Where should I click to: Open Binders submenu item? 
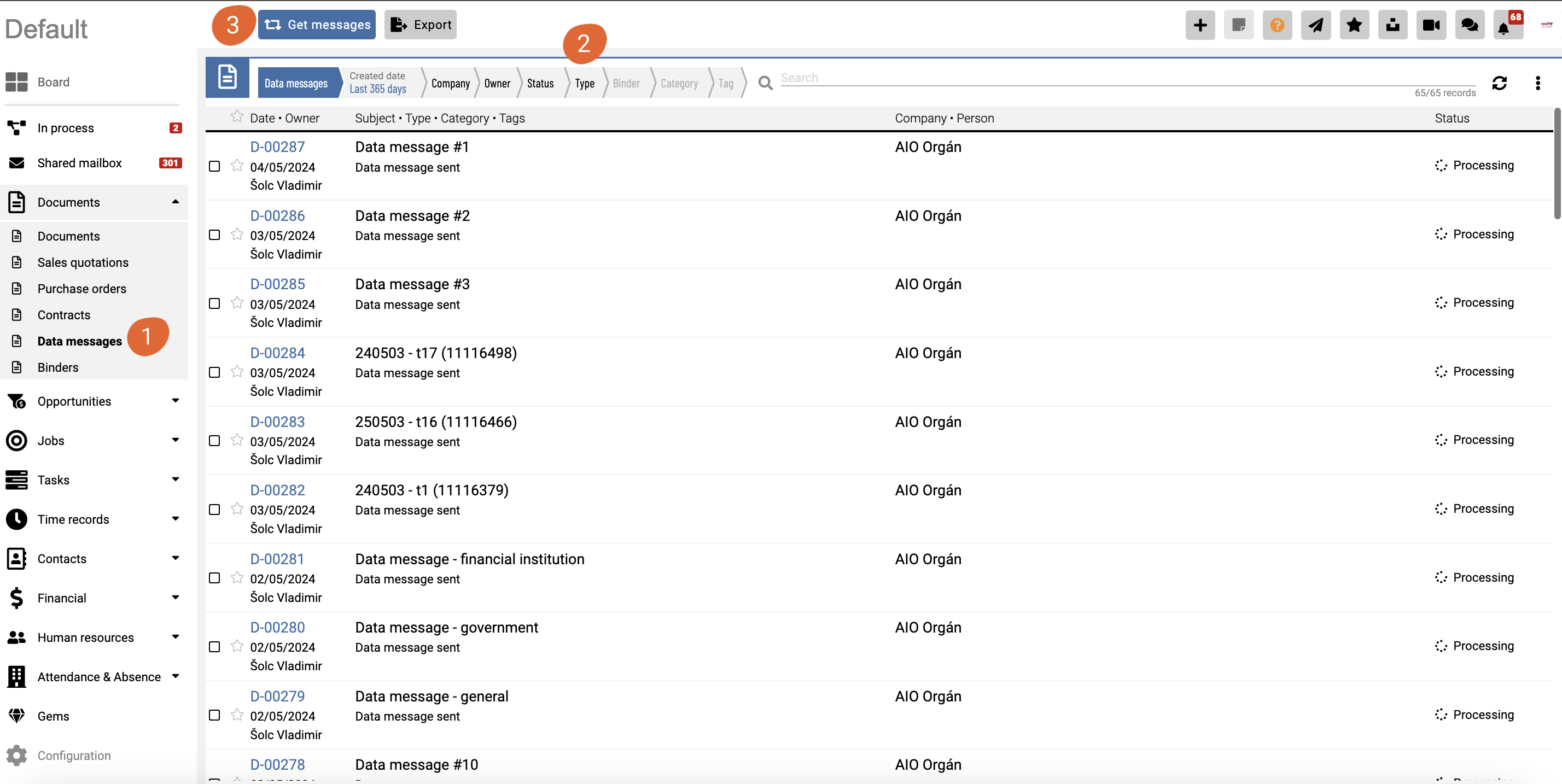[57, 367]
